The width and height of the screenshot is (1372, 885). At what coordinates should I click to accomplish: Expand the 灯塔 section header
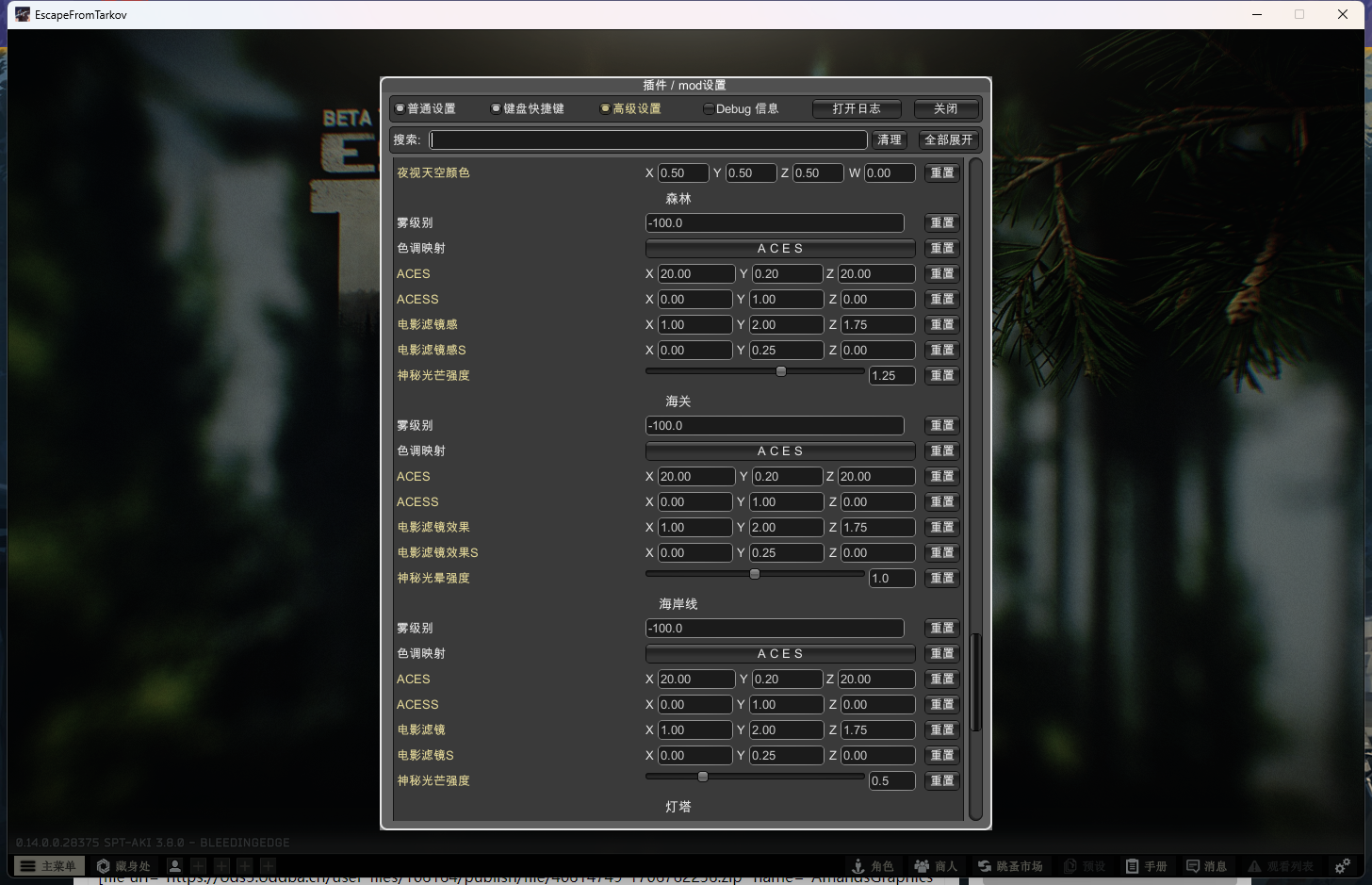coord(678,807)
